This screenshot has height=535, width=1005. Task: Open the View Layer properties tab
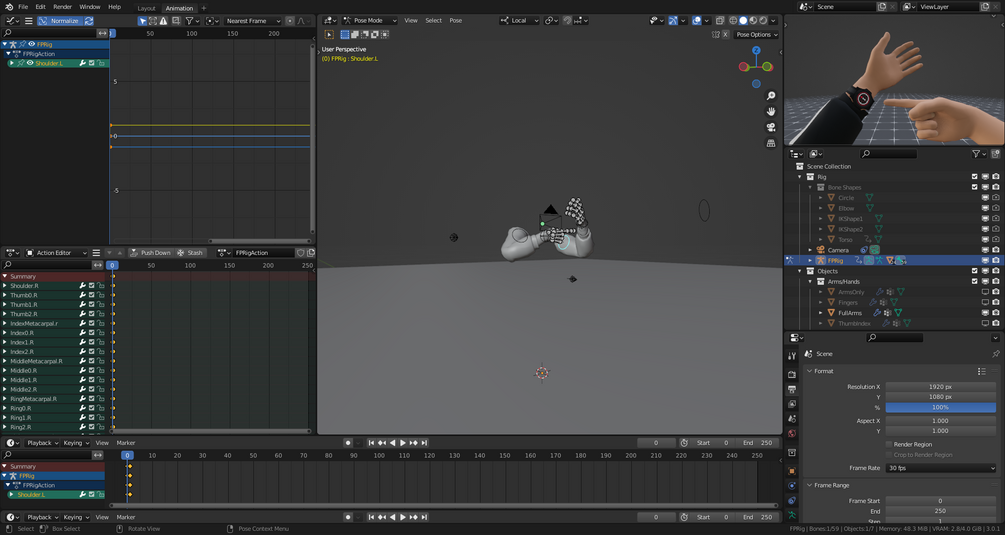point(792,404)
